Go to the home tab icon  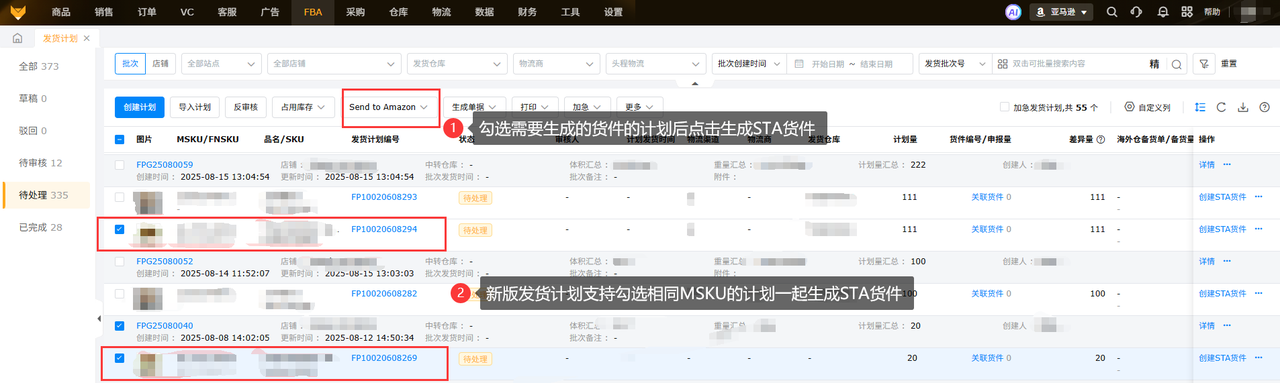pos(17,38)
